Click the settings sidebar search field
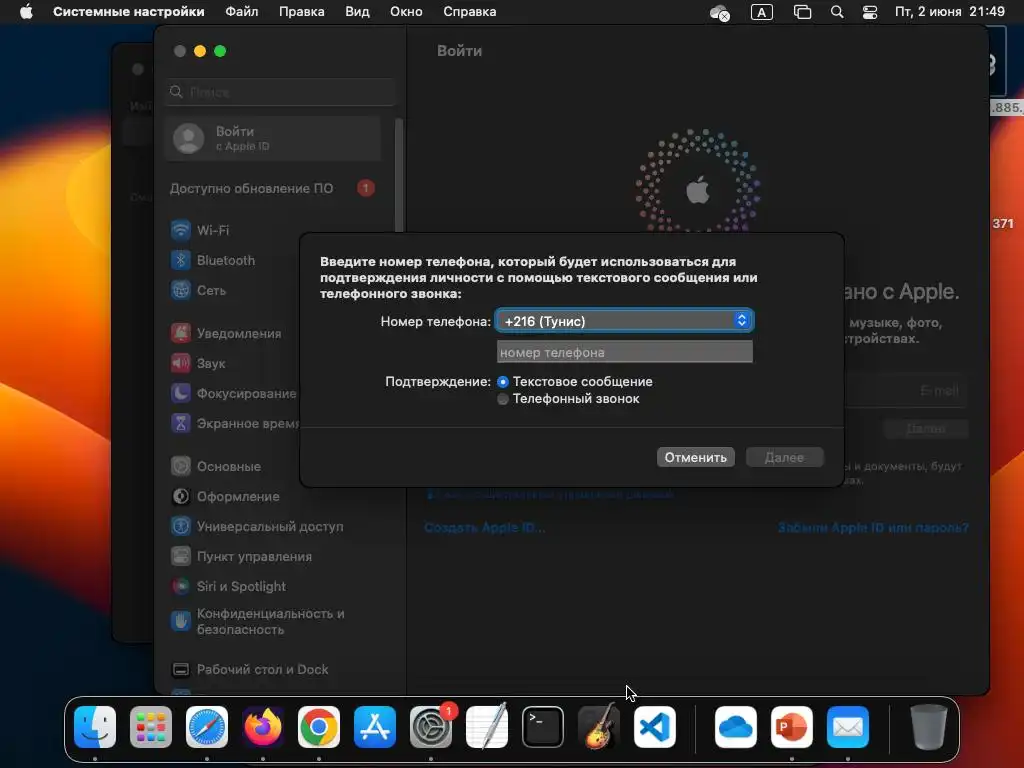Viewport: 1024px width, 768px height. (x=280, y=92)
